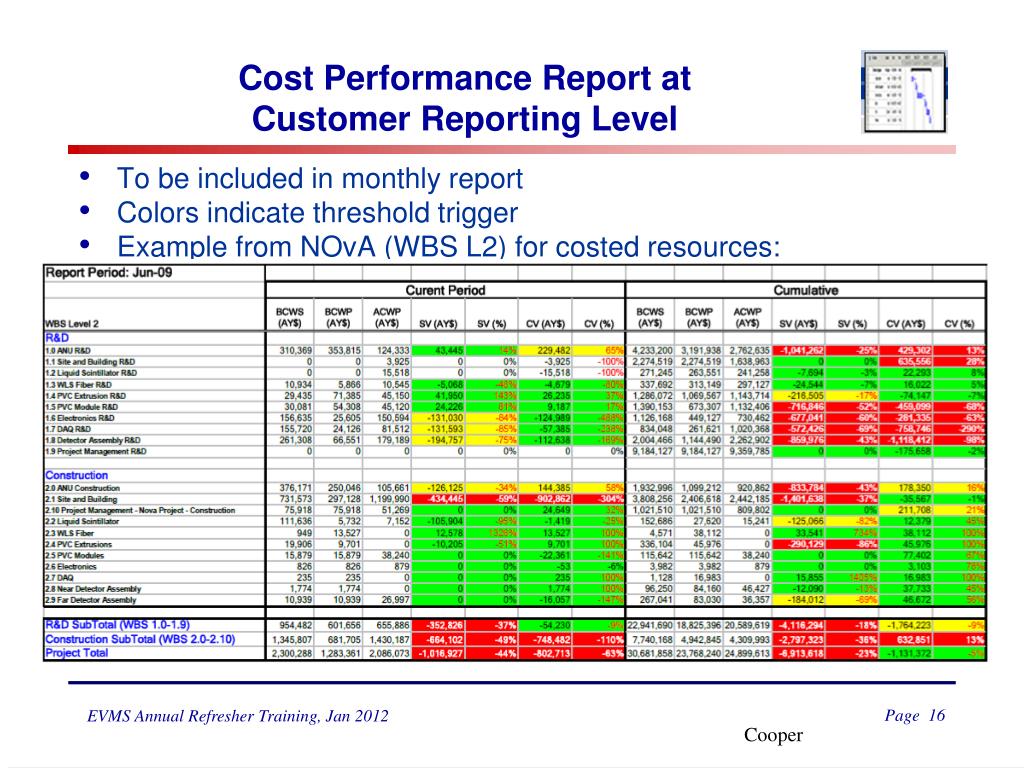Screen dimensions: 1024x768
Task: Click the red -352,826 R&D SubTotal cell
Action: (438, 625)
